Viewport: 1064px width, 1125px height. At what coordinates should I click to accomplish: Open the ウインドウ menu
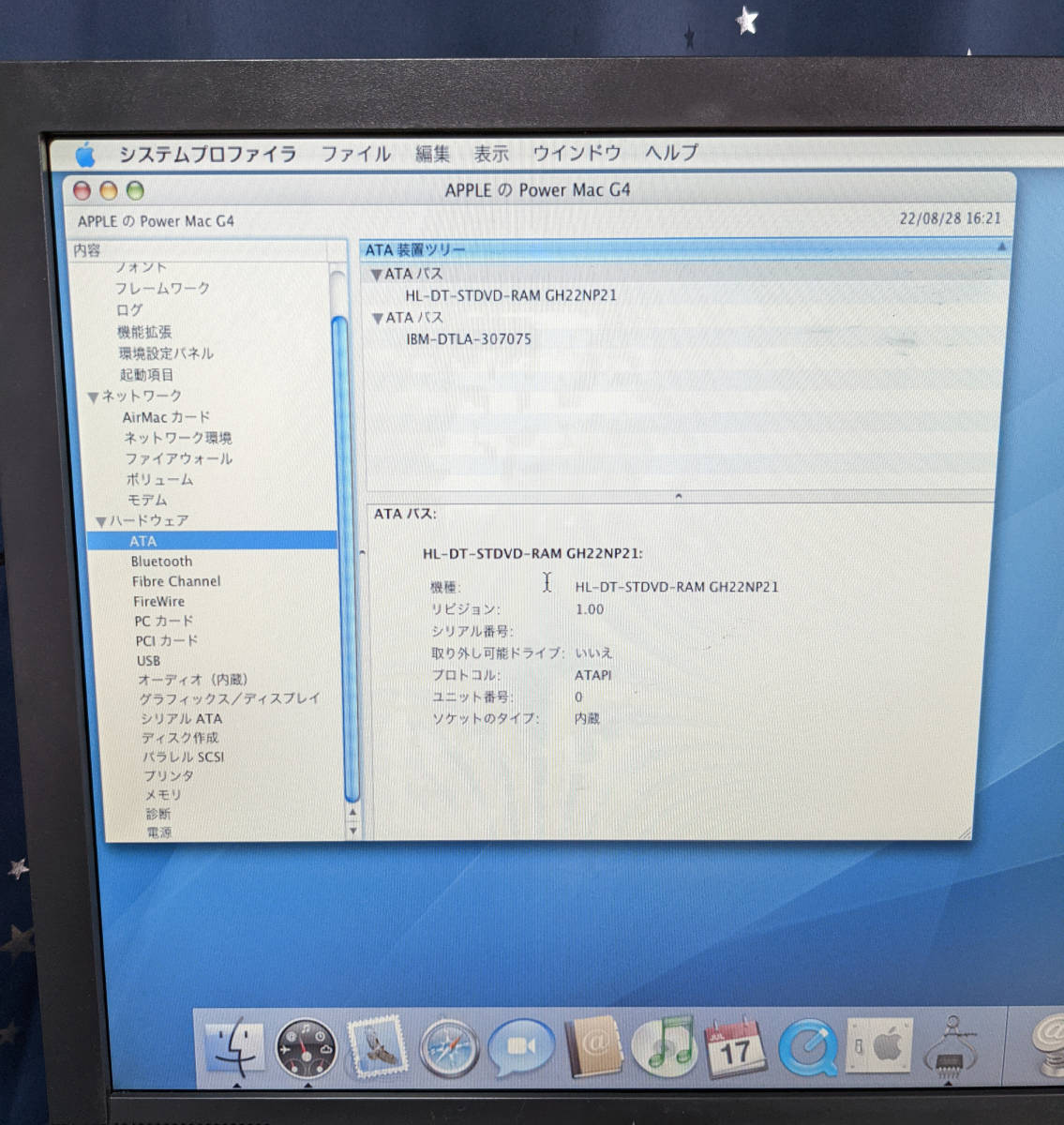click(577, 153)
